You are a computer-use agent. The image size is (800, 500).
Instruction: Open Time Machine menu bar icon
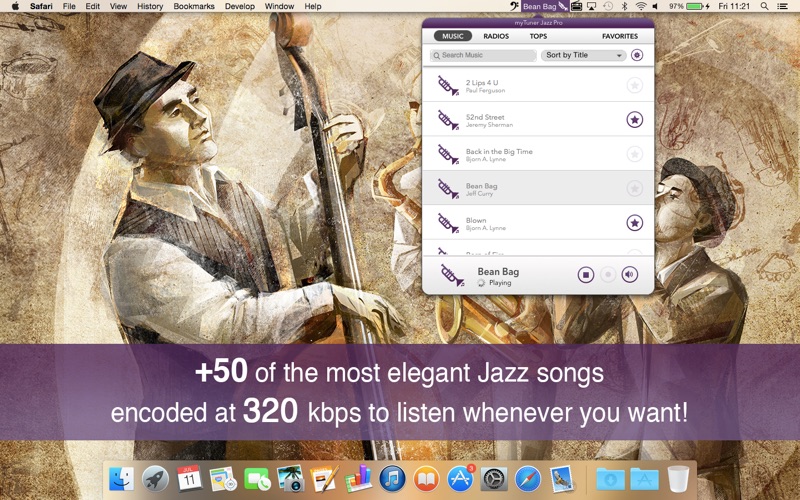click(608, 6)
